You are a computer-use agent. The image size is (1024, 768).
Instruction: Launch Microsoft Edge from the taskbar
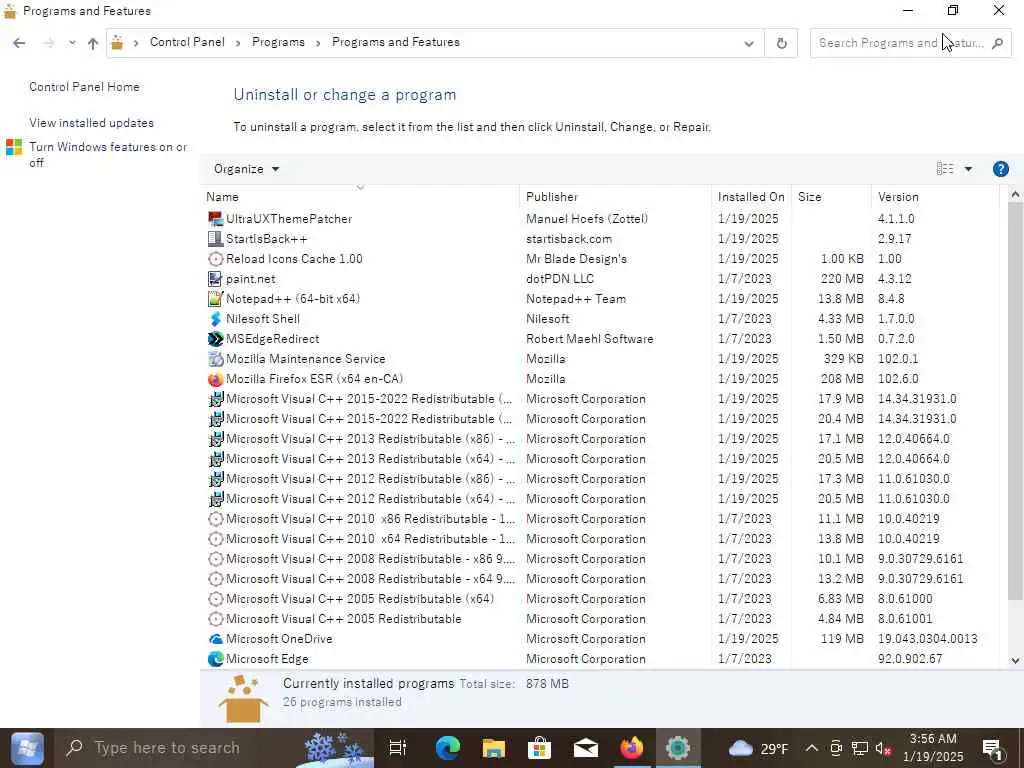point(447,748)
